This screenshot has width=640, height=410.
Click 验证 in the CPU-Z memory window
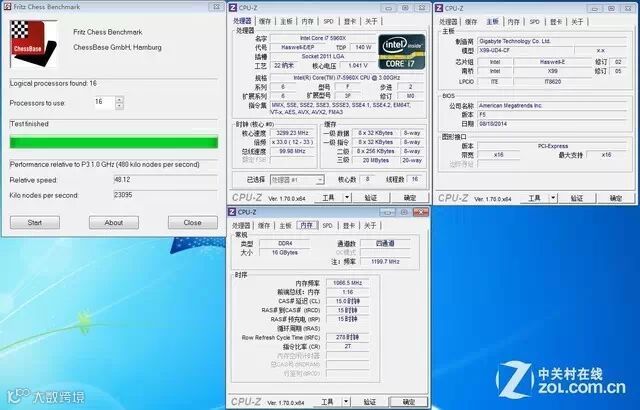369,402
